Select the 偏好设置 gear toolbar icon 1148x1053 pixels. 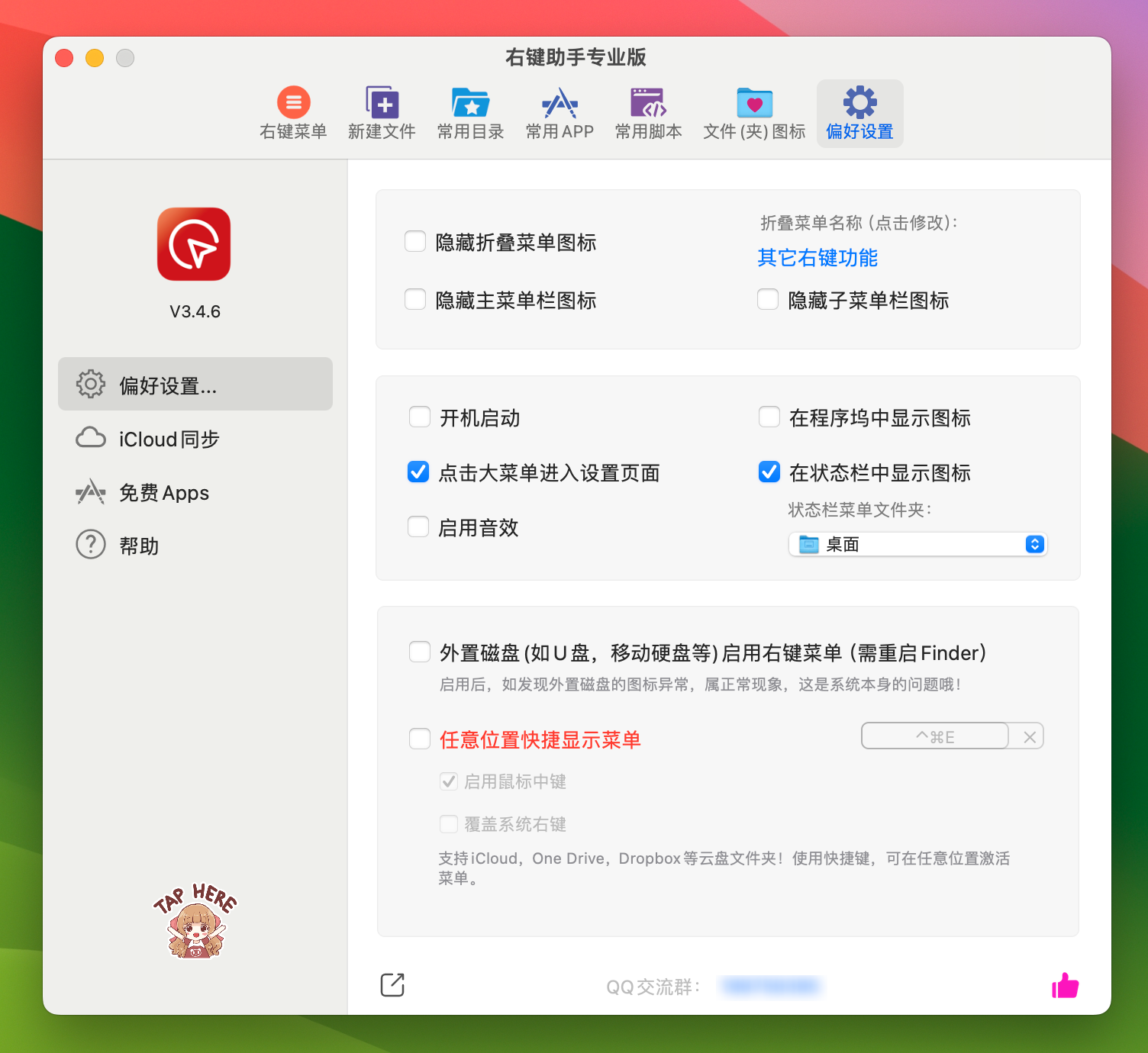pos(859,102)
